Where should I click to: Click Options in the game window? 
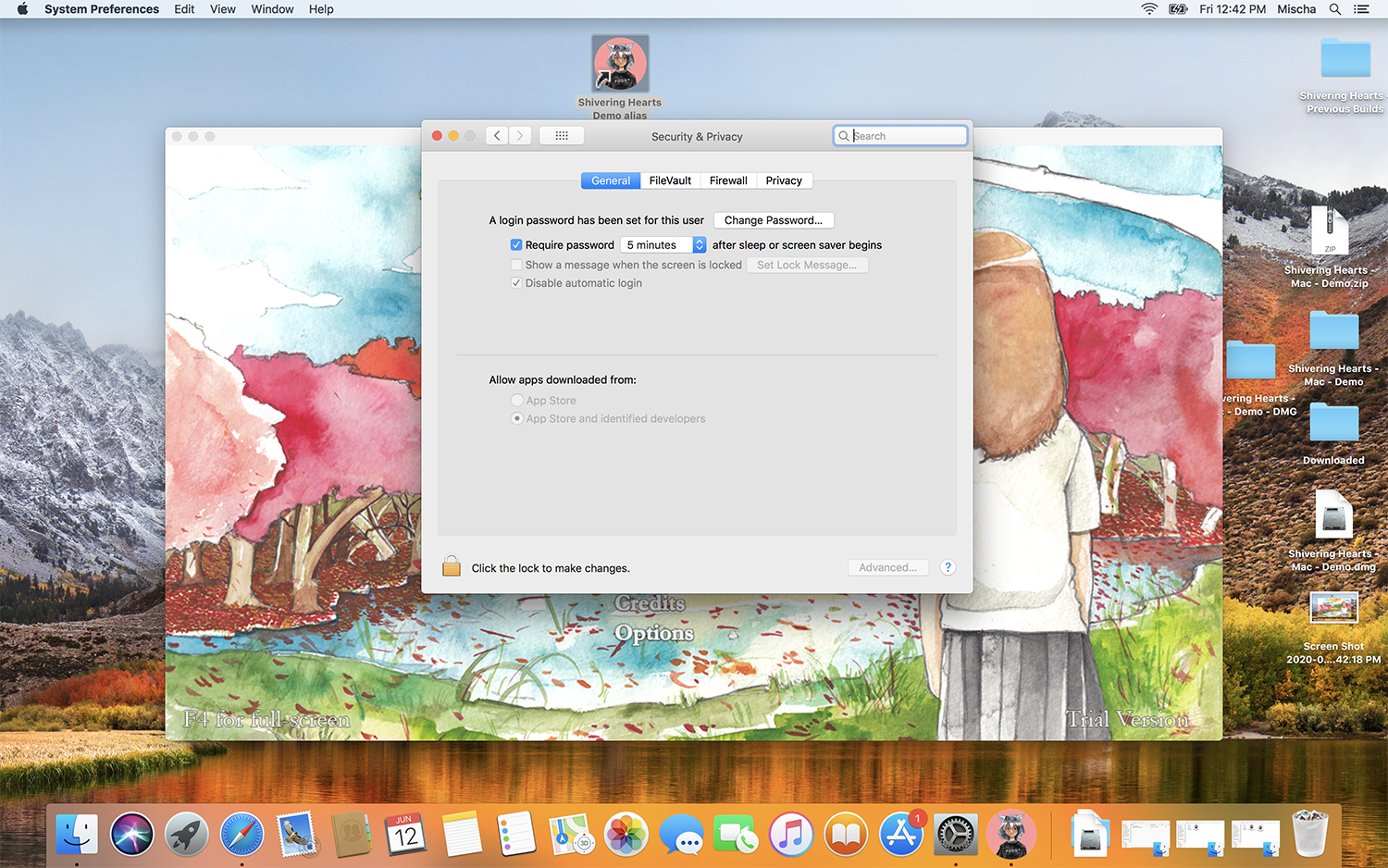point(654,633)
